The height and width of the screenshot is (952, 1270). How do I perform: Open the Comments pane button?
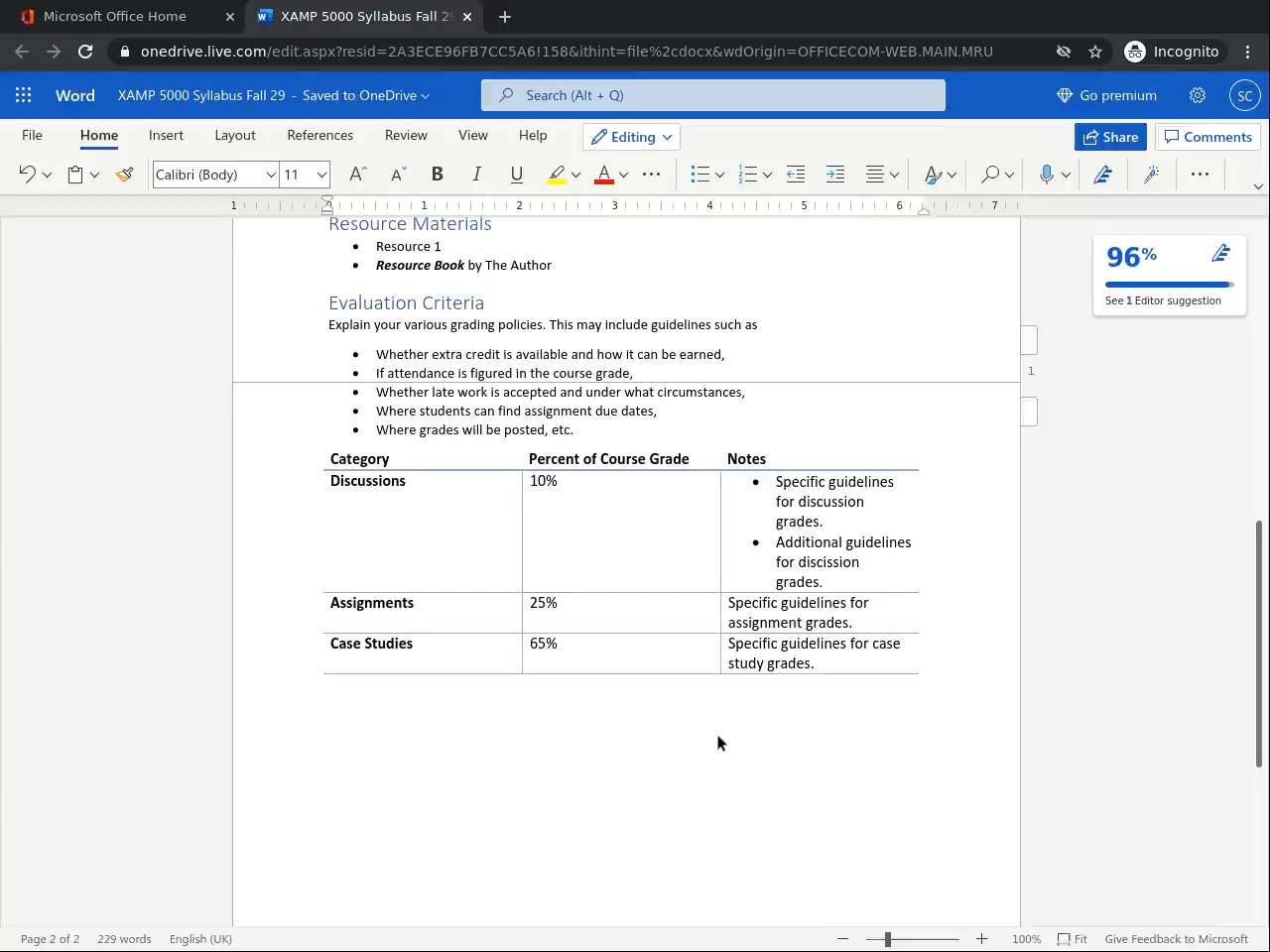point(1207,137)
